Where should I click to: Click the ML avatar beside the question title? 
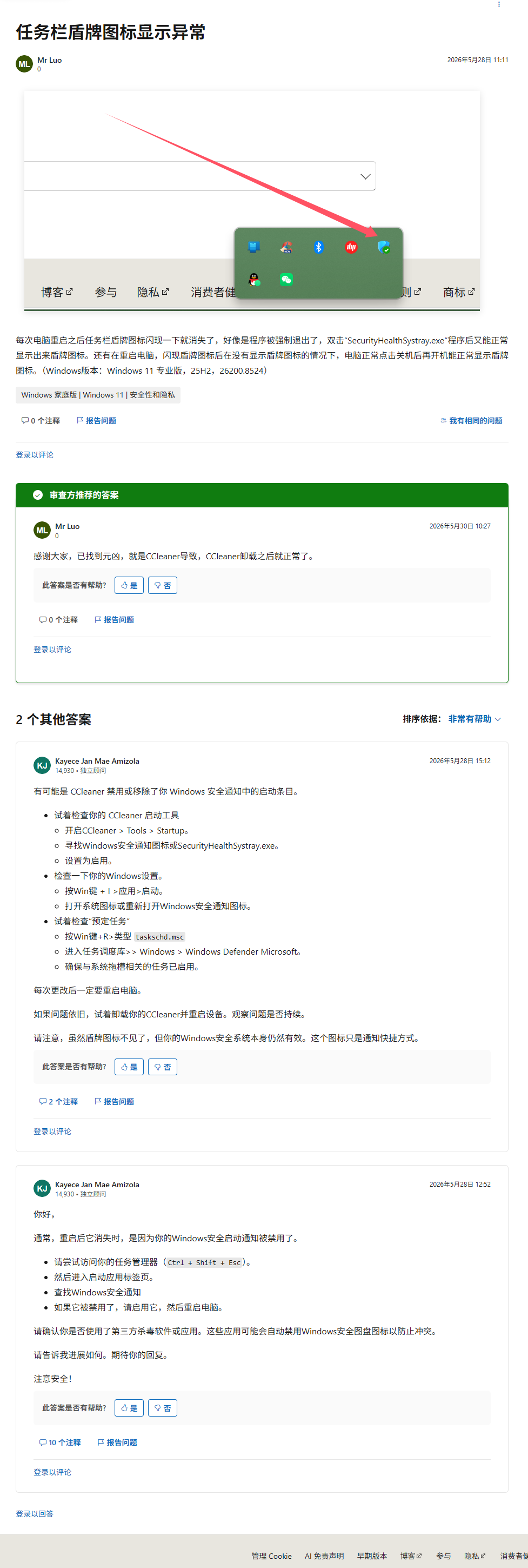pyautogui.click(x=24, y=64)
